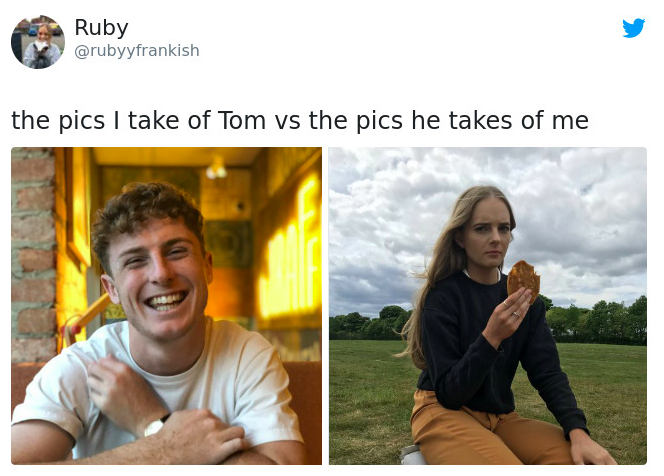Click the word "Tom" in the tweet
The width and height of the screenshot is (664, 476).
[x=242, y=120]
